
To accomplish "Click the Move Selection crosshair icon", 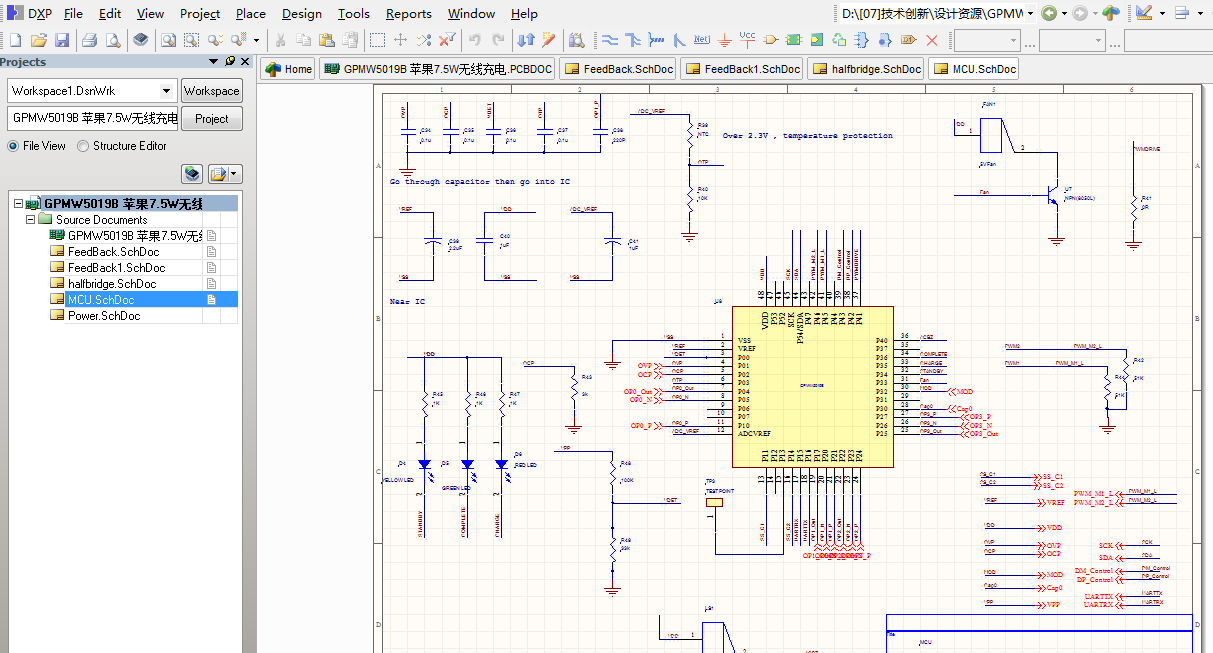I will [x=400, y=40].
